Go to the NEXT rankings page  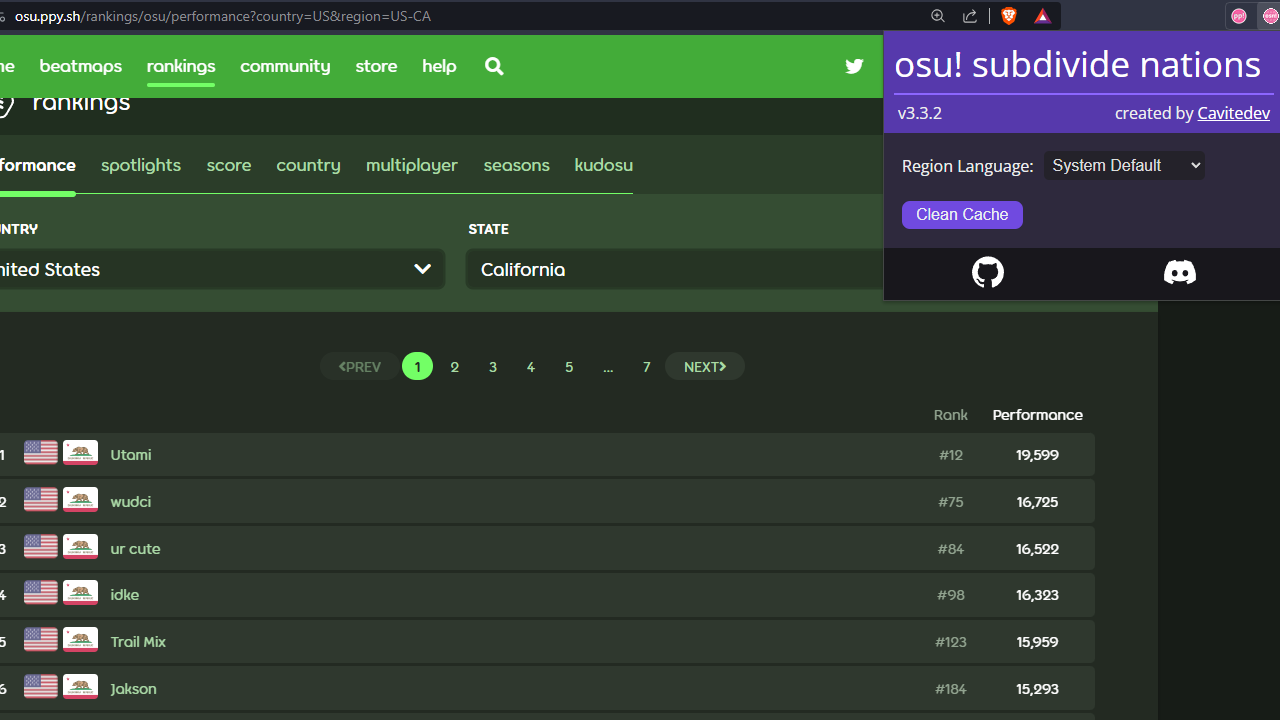[x=705, y=367]
